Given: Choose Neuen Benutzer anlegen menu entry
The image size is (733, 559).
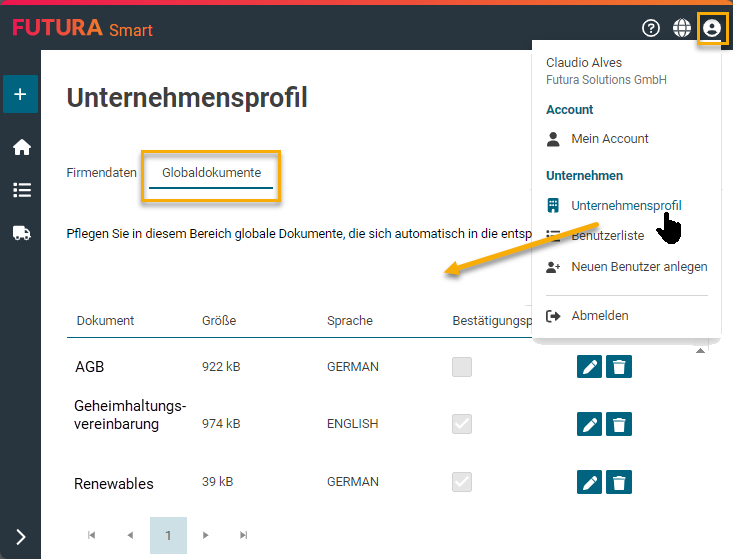Looking at the screenshot, I should tap(638, 267).
